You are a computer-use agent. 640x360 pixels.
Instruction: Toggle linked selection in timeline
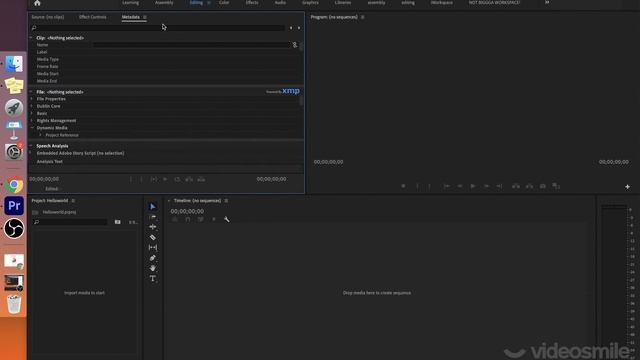pyautogui.click(x=200, y=220)
